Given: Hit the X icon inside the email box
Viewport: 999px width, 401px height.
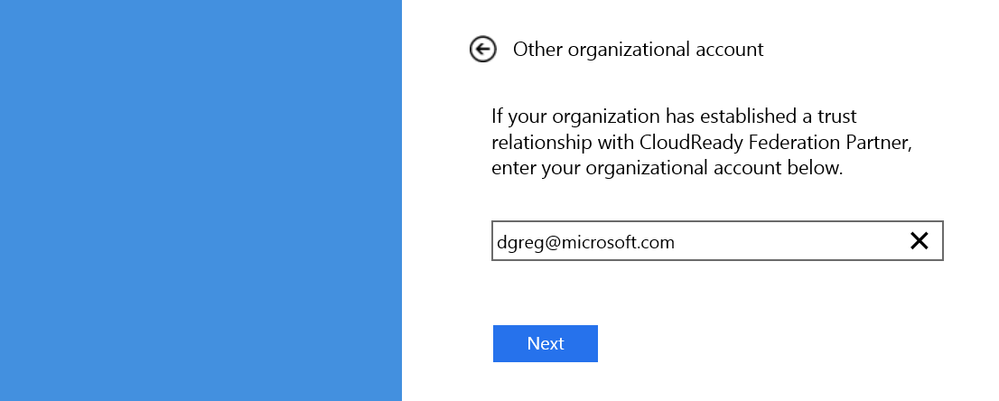Looking at the screenshot, I should pos(918,241).
